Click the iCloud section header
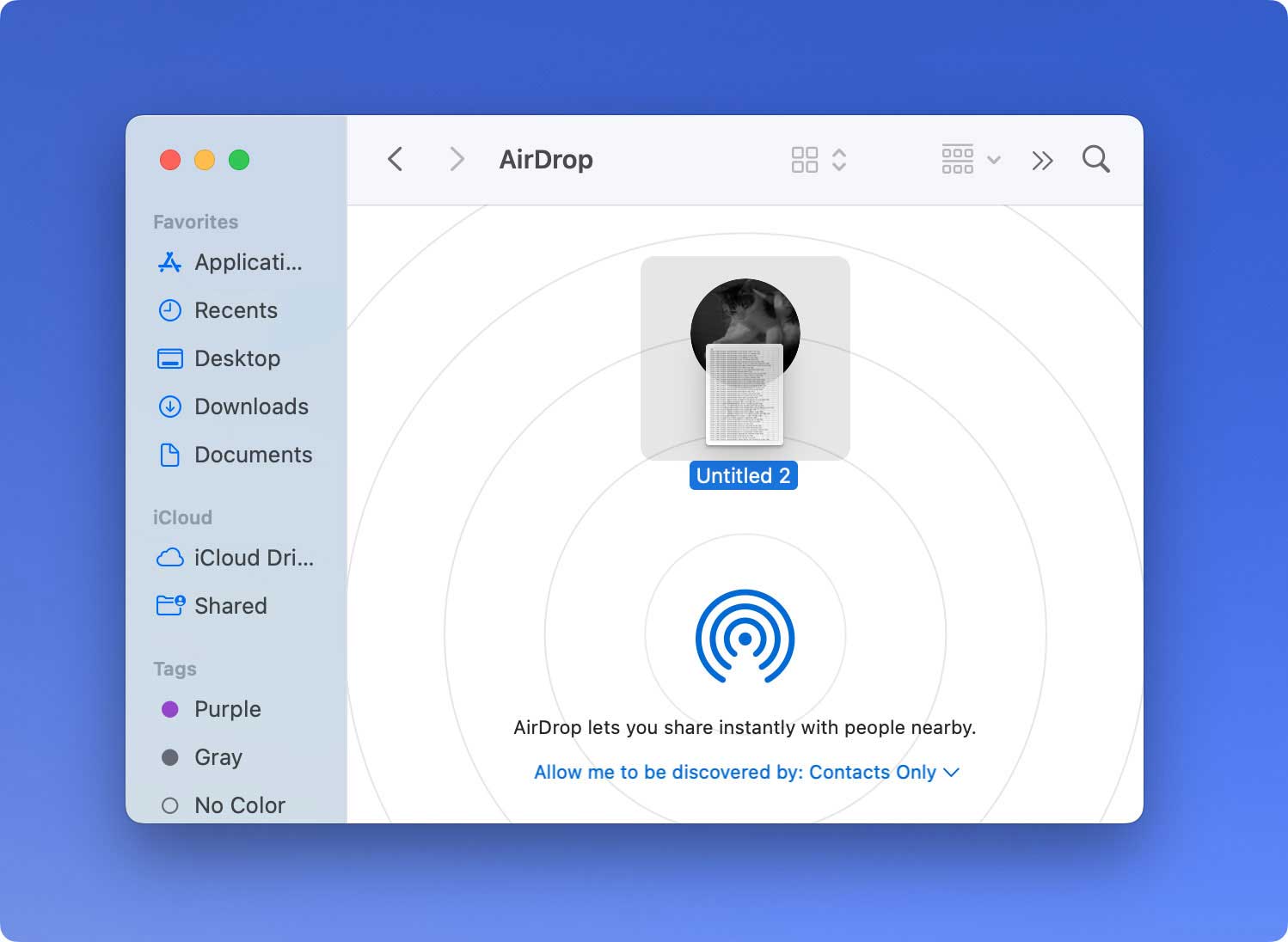Screen dimensions: 1288x942 [182, 517]
